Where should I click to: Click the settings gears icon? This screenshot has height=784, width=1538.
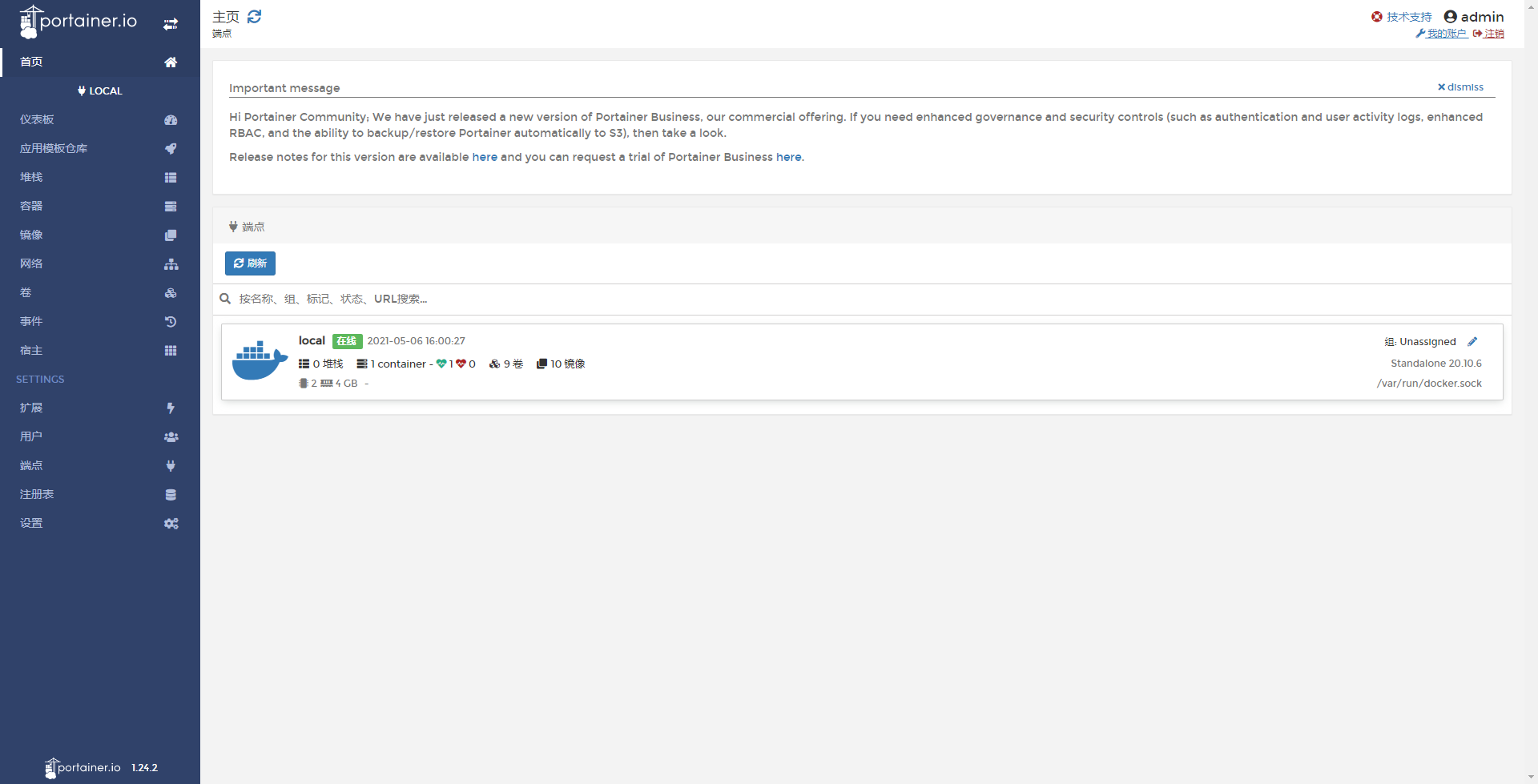click(171, 524)
